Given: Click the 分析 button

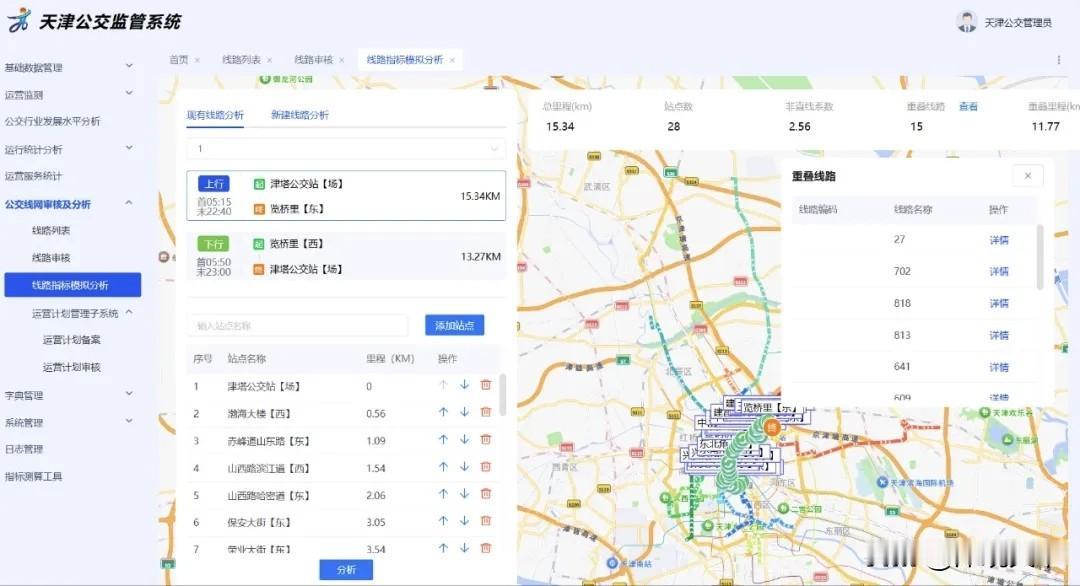Looking at the screenshot, I should (346, 569).
